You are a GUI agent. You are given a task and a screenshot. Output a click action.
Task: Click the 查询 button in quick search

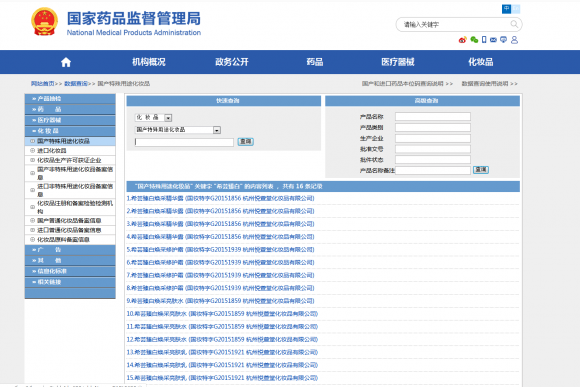click(x=245, y=142)
